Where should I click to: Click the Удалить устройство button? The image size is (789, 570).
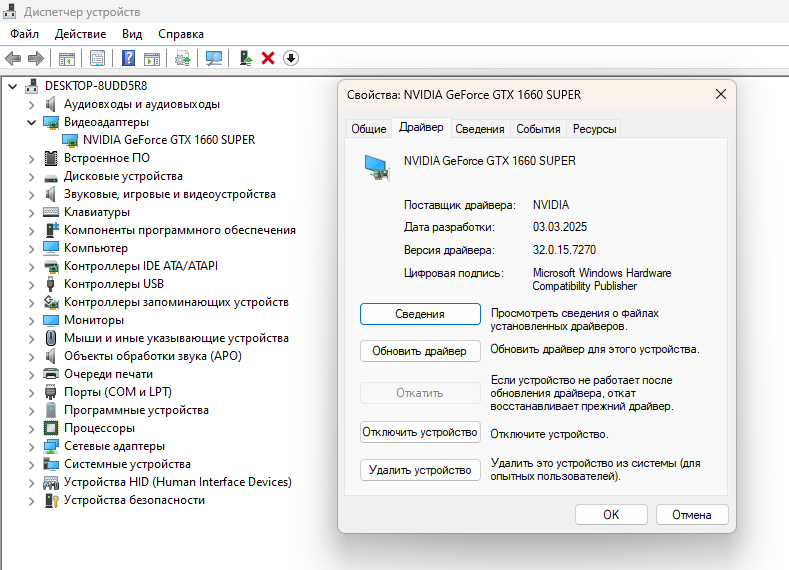tap(420, 470)
